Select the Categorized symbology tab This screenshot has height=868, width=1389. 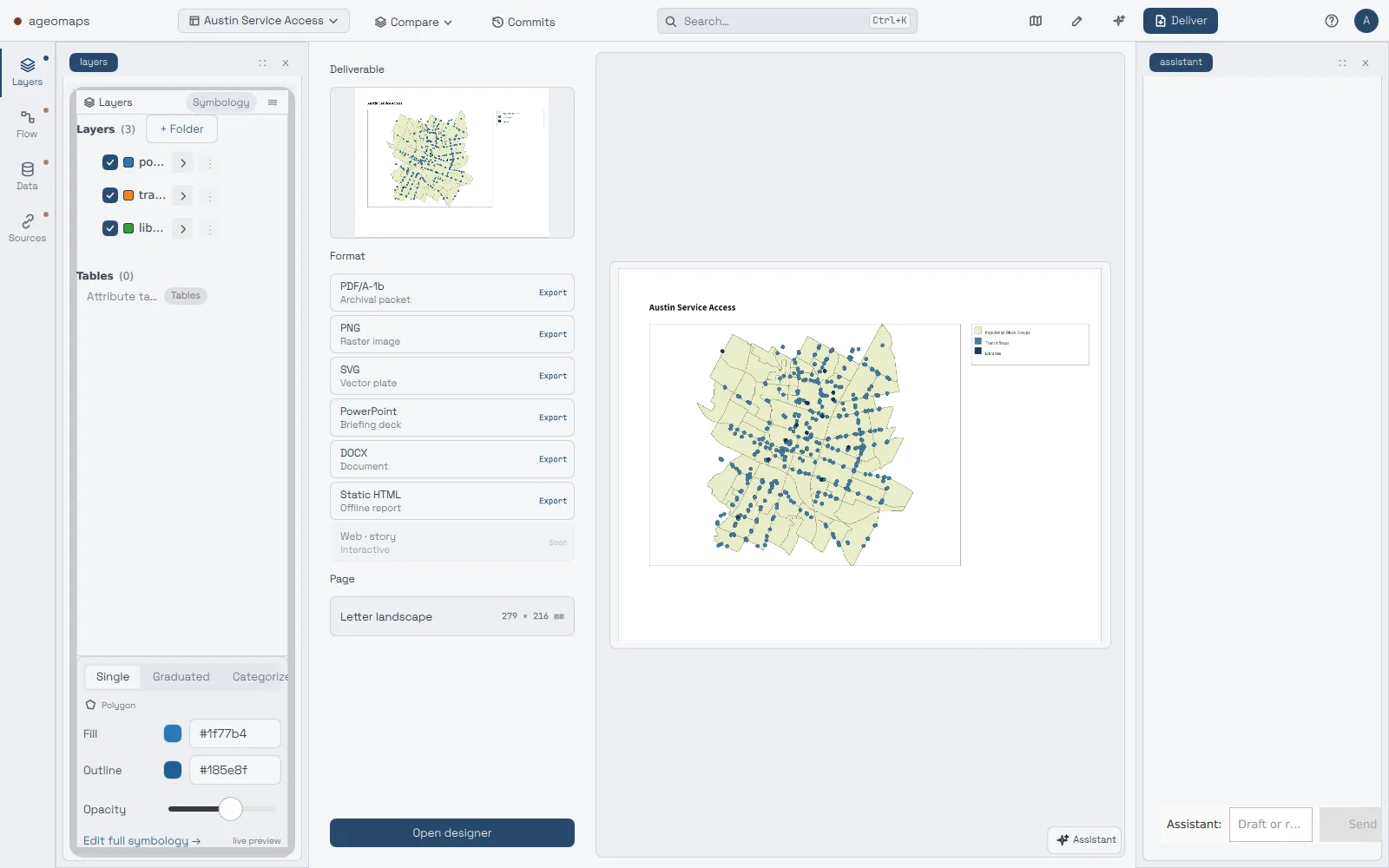coord(260,676)
